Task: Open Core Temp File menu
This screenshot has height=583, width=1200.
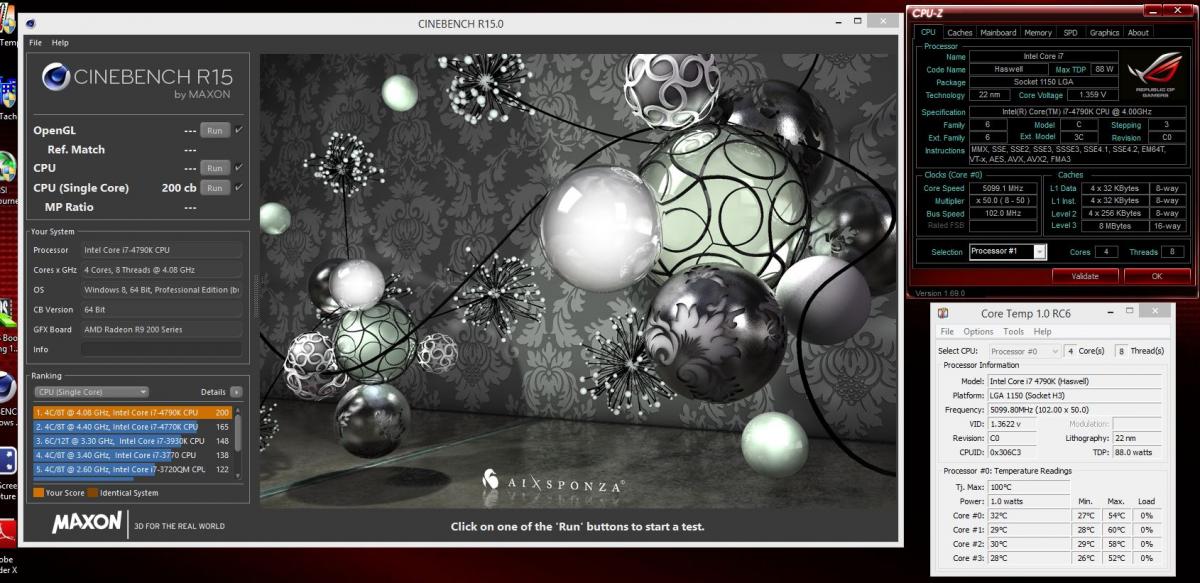Action: click(x=947, y=332)
